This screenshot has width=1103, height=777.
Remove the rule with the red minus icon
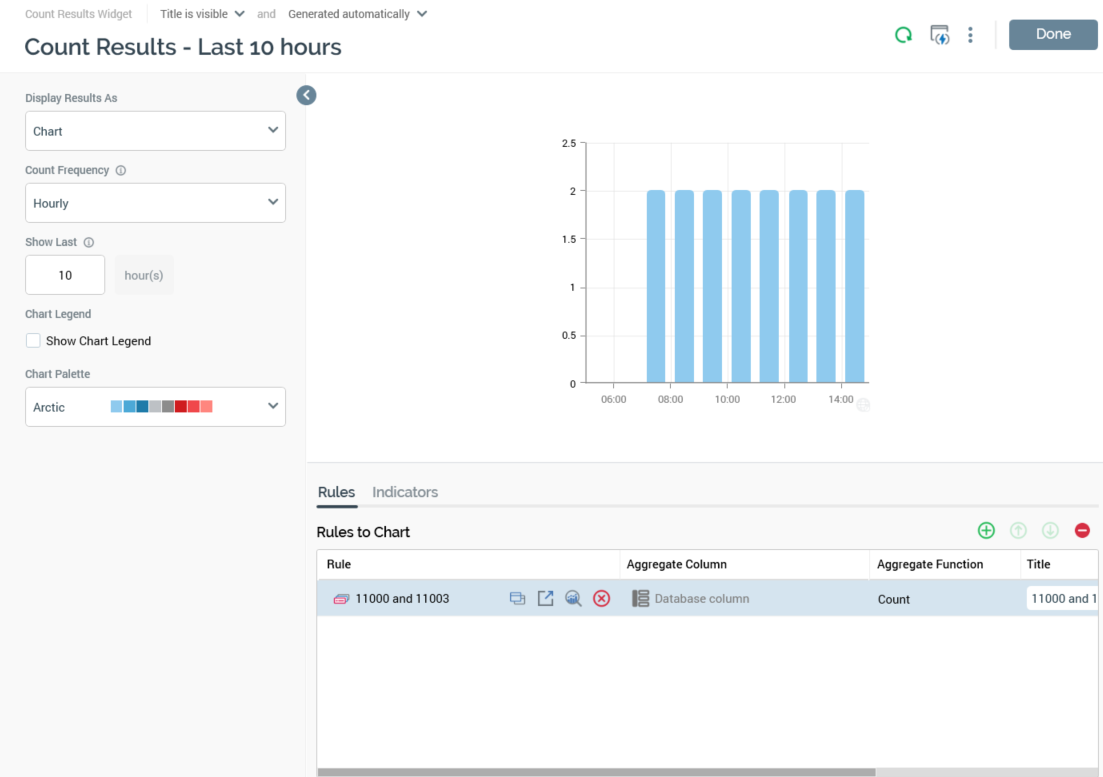tap(1082, 531)
